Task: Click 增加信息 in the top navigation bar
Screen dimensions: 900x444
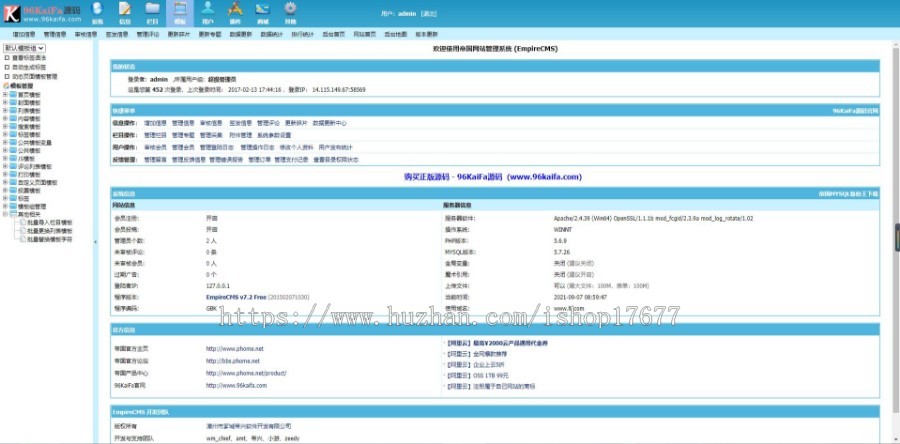Action: click(24, 34)
